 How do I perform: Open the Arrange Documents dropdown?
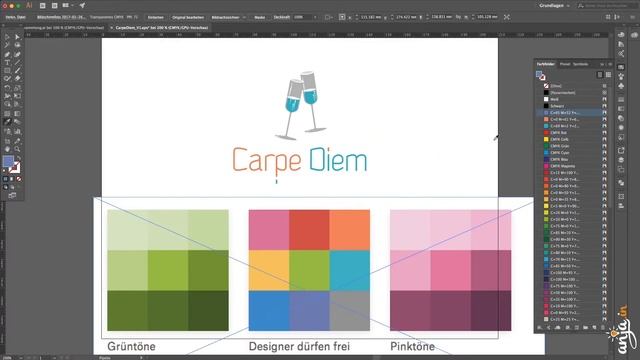point(67,6)
